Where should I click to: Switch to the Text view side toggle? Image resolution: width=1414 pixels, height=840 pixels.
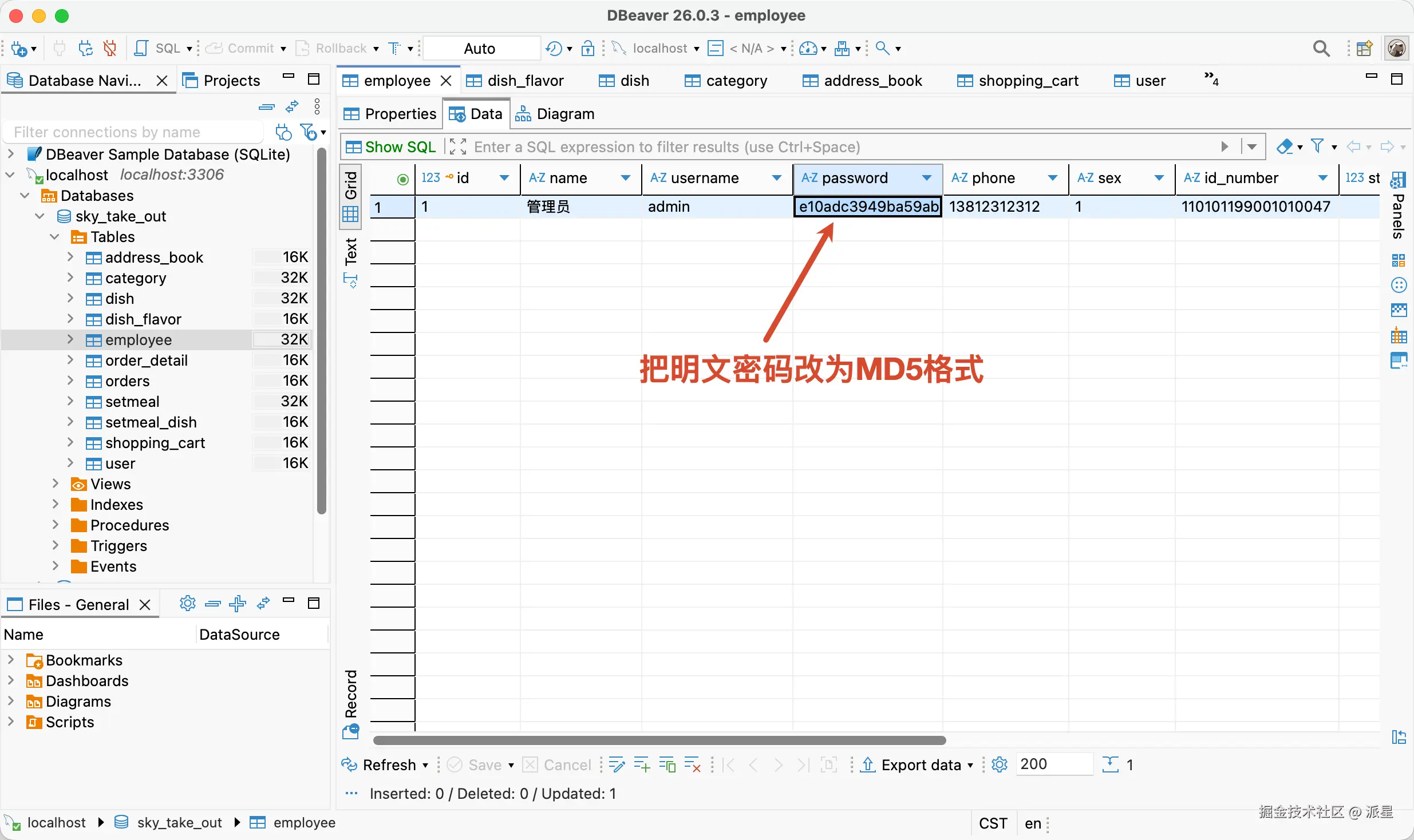350,252
